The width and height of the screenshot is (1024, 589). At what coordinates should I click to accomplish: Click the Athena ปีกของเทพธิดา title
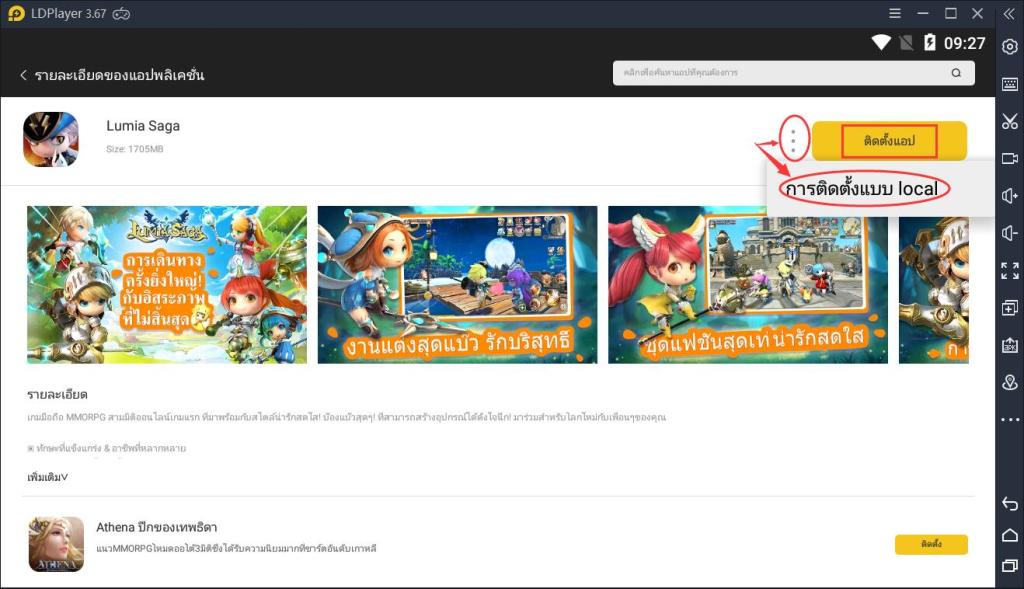coord(157,527)
